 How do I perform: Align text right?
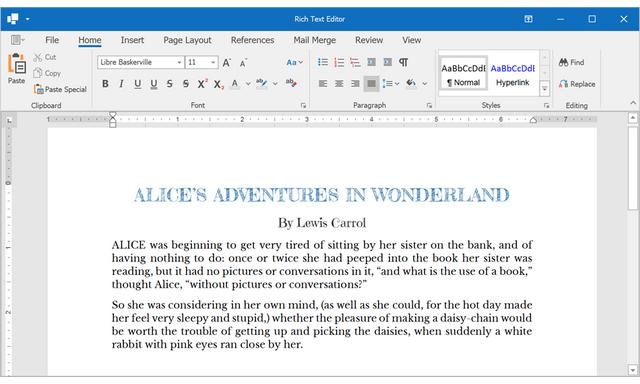pyautogui.click(x=355, y=84)
